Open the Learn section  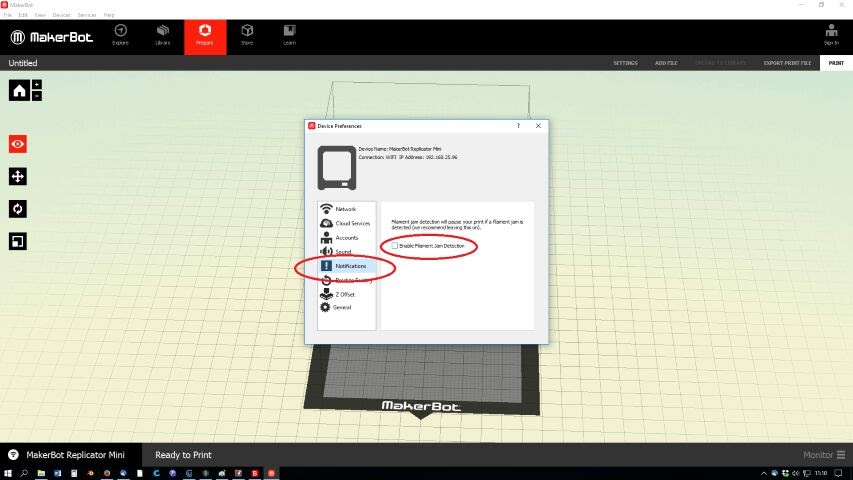point(289,35)
